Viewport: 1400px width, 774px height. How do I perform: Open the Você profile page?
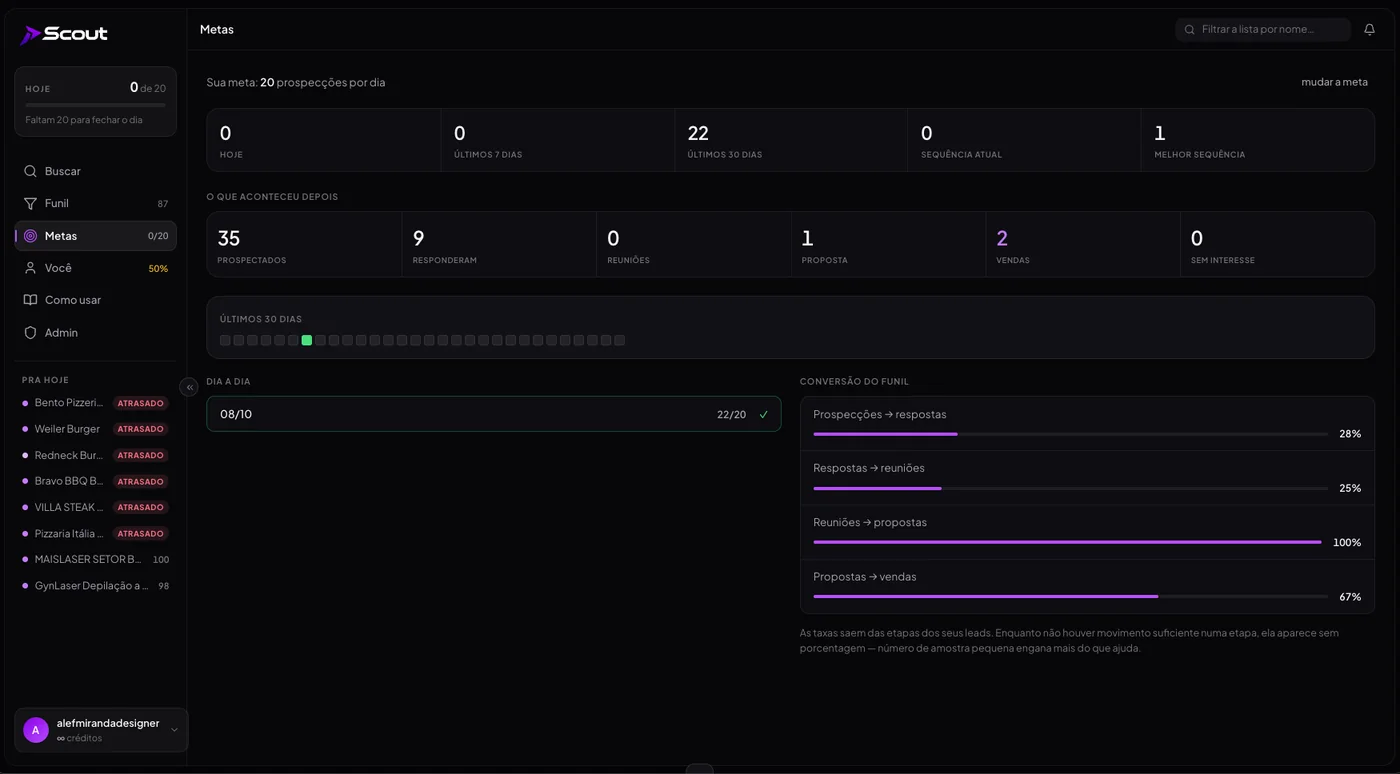click(95, 268)
